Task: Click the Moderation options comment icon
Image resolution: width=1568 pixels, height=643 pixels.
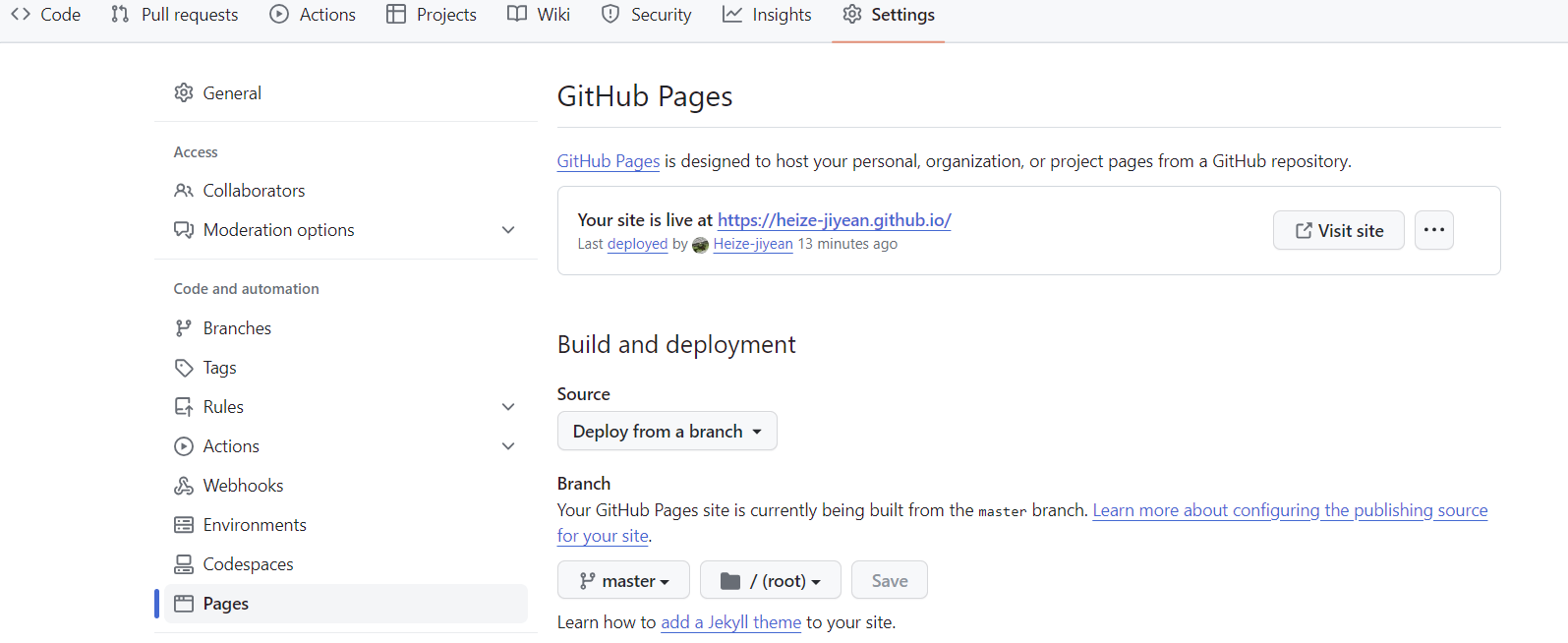Action: (184, 230)
